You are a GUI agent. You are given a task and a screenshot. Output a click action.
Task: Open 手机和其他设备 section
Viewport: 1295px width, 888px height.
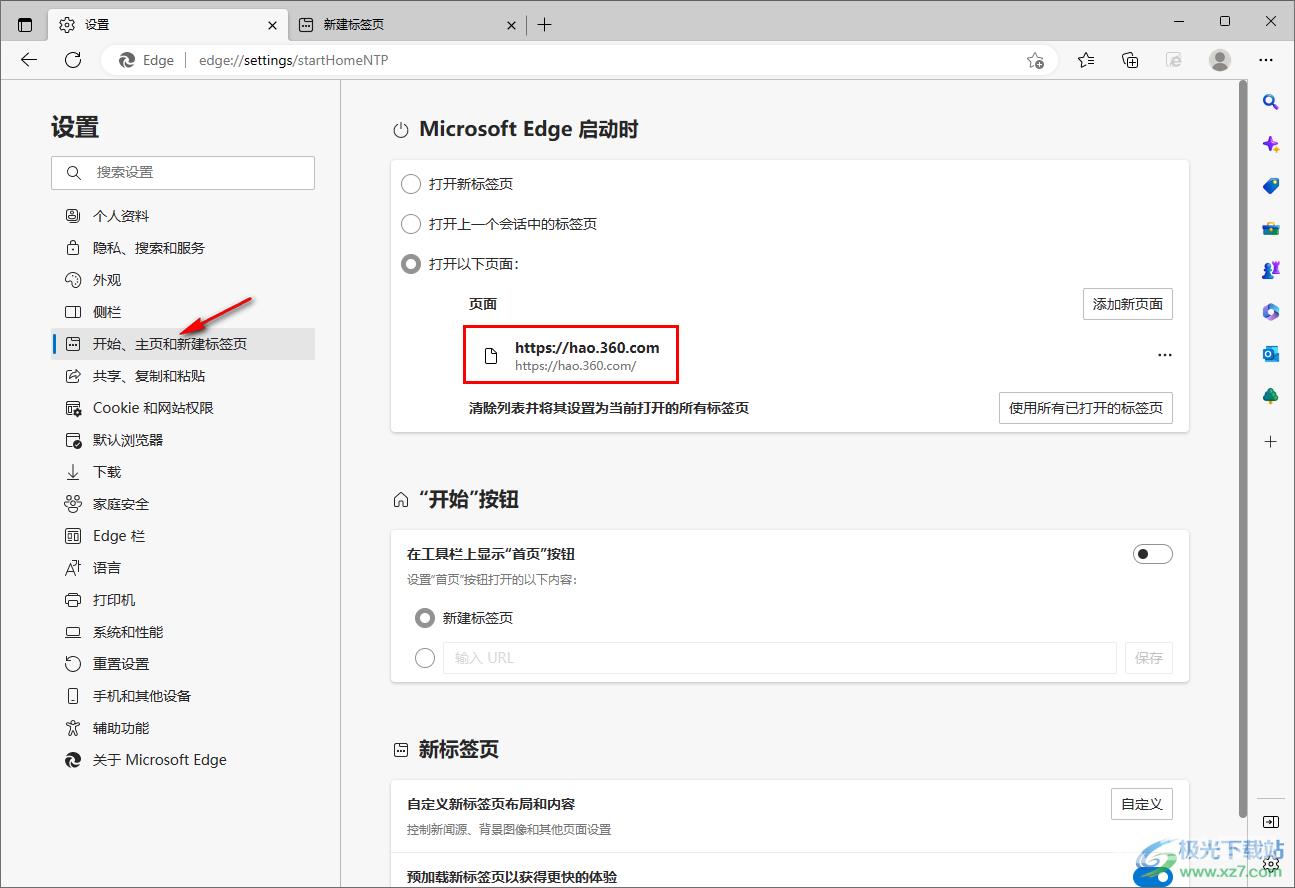point(183,696)
